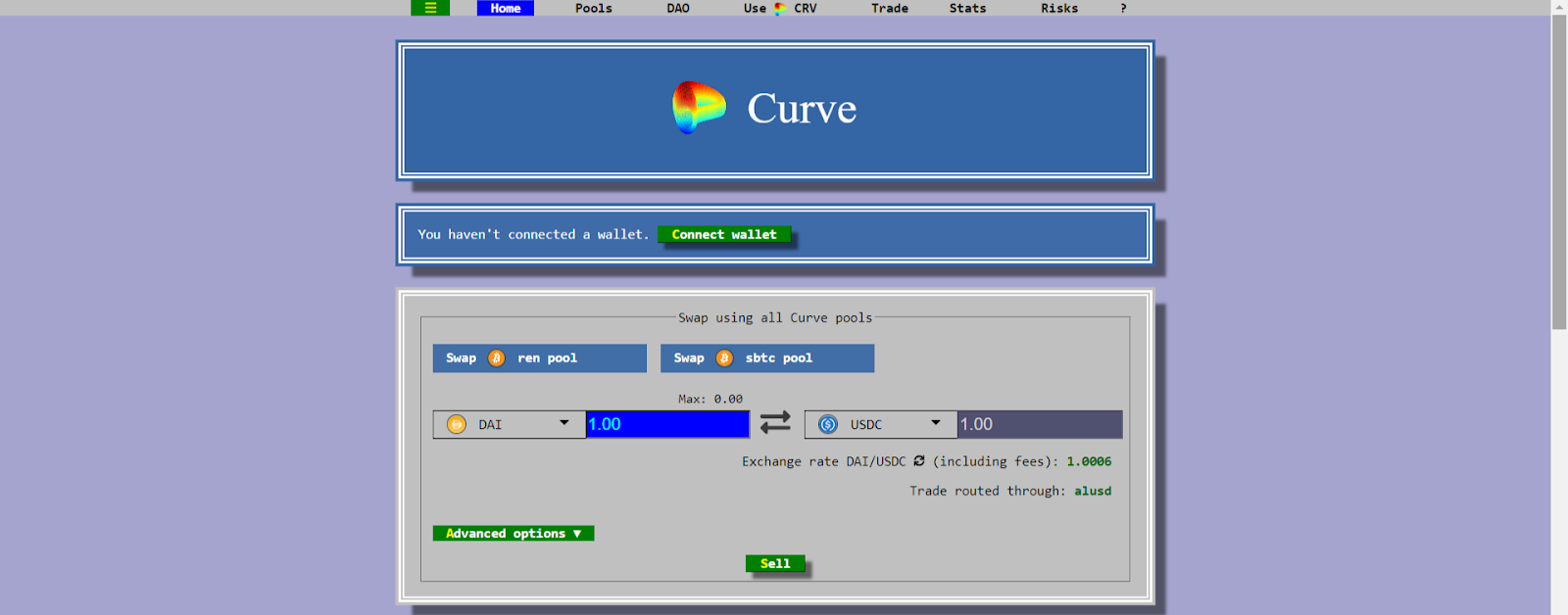The height and width of the screenshot is (615, 1568).
Task: Click the Sell button
Action: click(x=775, y=563)
